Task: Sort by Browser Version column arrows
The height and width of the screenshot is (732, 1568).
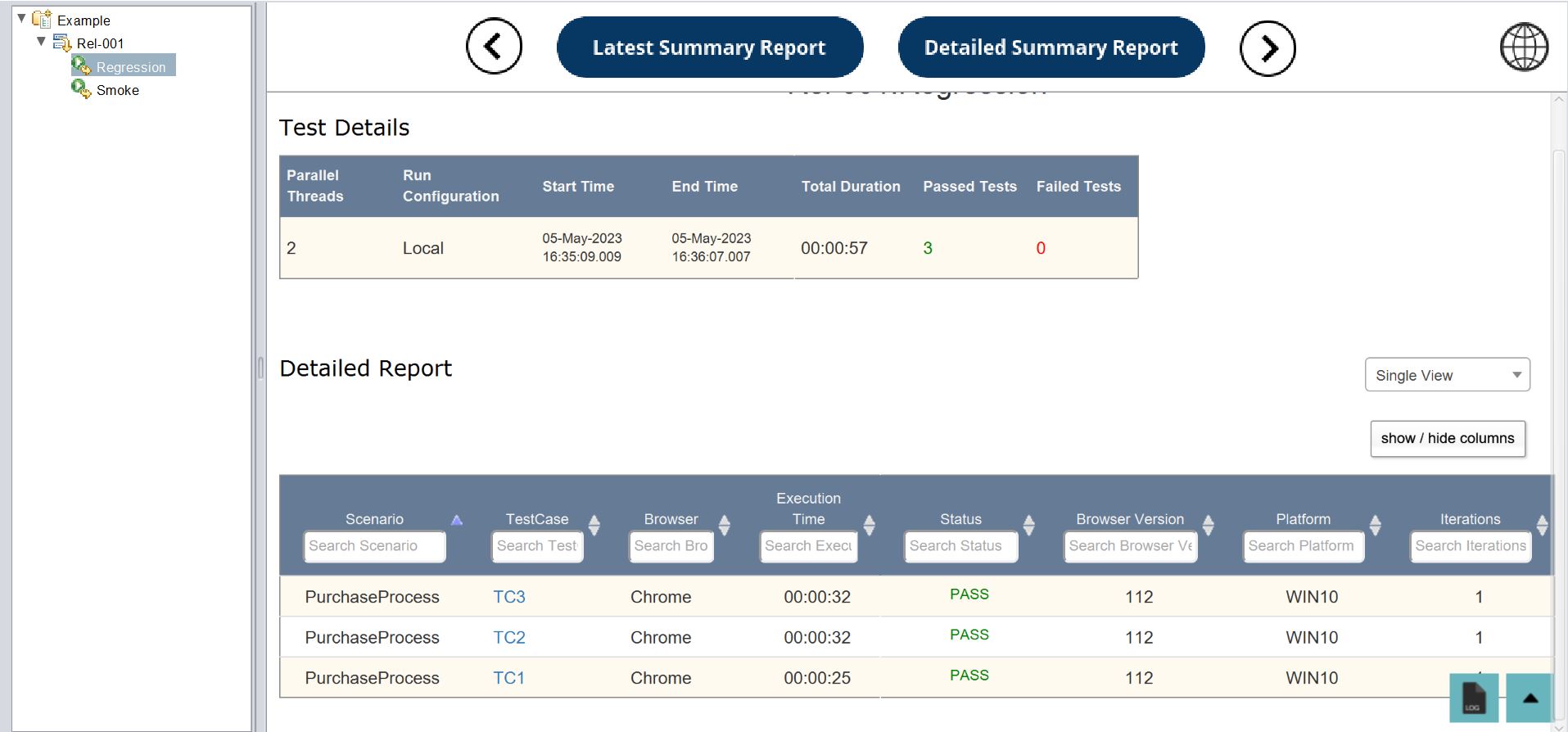Action: 1208,525
